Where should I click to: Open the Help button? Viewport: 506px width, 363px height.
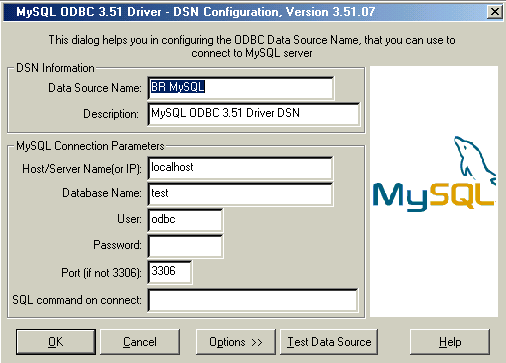click(x=450, y=342)
